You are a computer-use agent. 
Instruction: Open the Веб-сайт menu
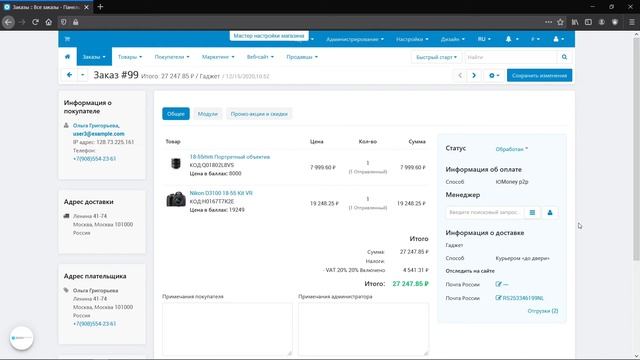coord(260,57)
